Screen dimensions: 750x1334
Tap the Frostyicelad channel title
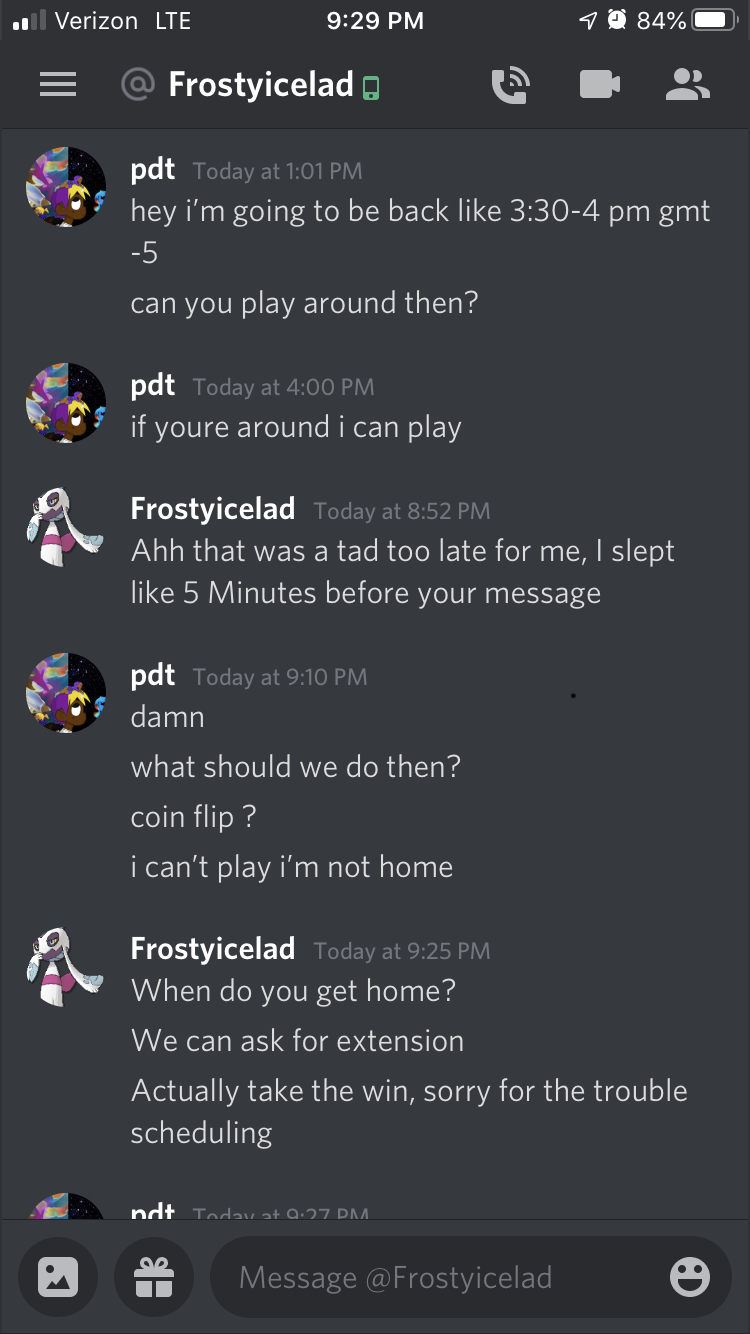pyautogui.click(x=261, y=85)
